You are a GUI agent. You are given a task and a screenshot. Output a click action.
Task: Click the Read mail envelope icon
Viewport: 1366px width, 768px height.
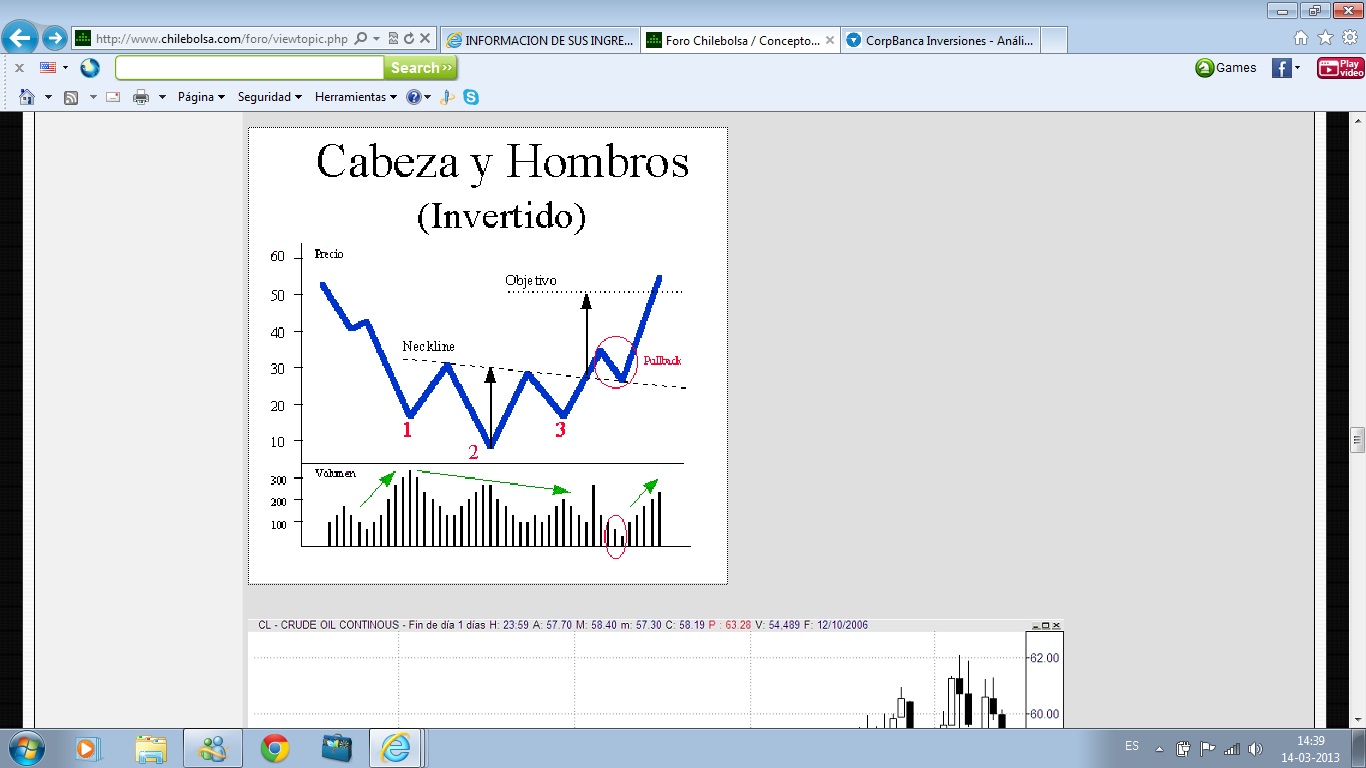pyautogui.click(x=113, y=97)
